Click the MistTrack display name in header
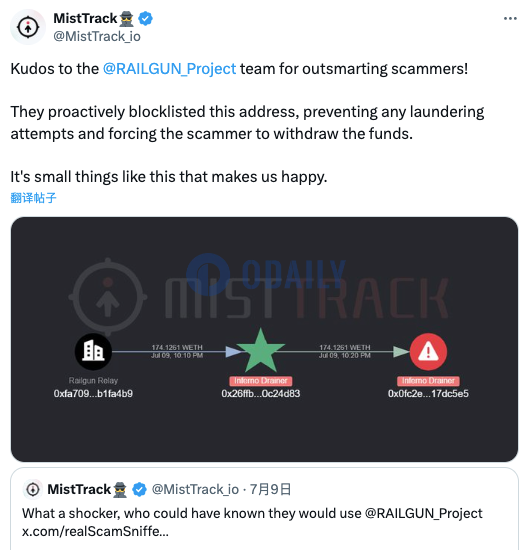This screenshot has height=550, width=532. tap(85, 19)
